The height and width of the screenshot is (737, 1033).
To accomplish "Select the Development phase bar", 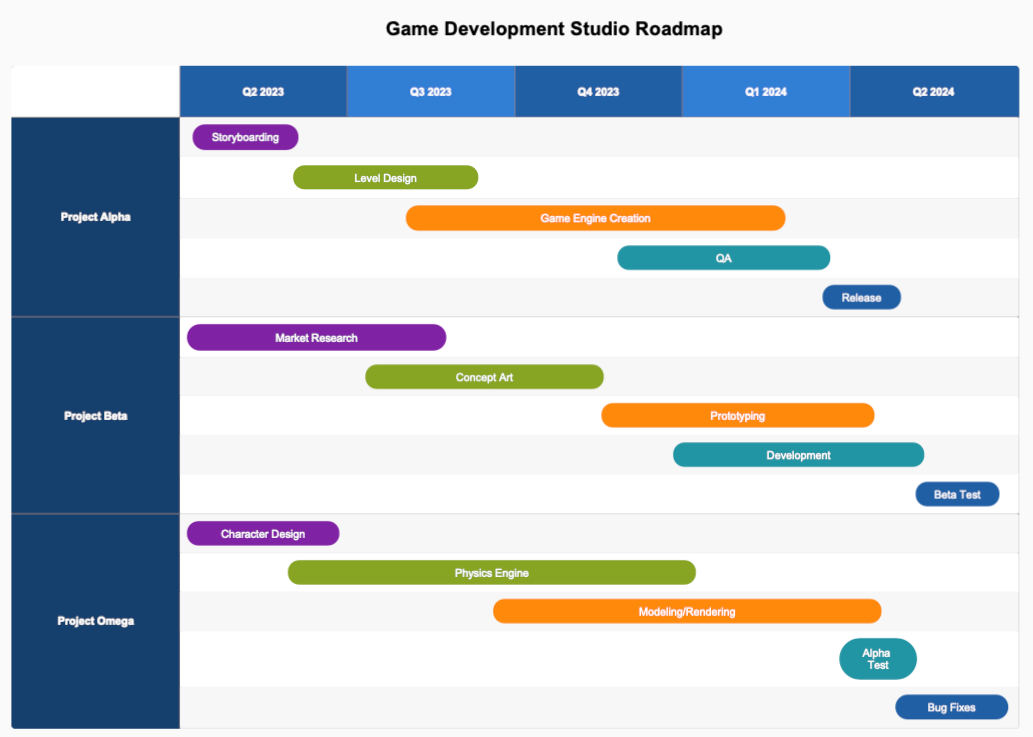I will pyautogui.click(x=798, y=454).
